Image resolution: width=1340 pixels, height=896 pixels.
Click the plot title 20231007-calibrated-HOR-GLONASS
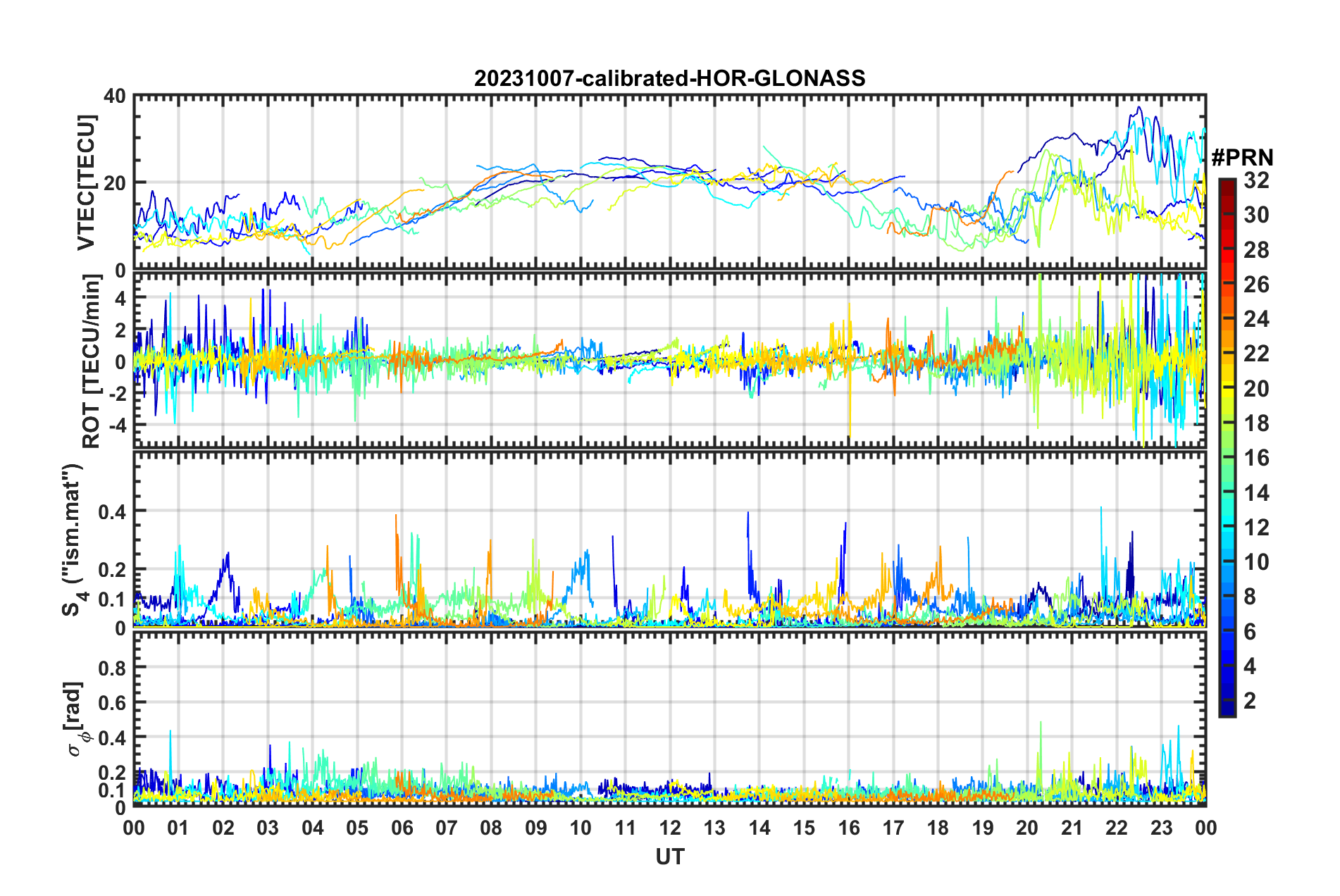click(669, 78)
